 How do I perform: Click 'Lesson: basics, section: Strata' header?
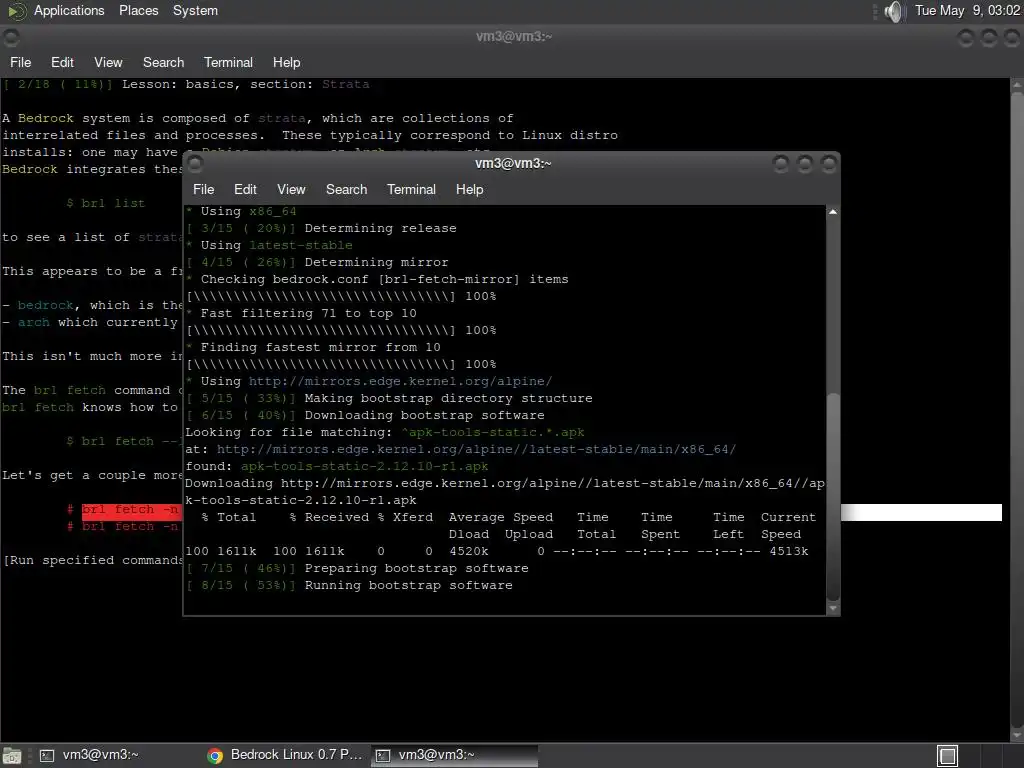tap(246, 84)
